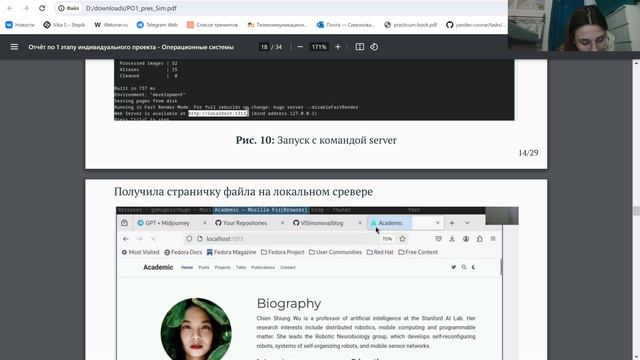640x360 pixels.
Task: Expand the list all tabs chevron in Firefox
Action: 467,223
